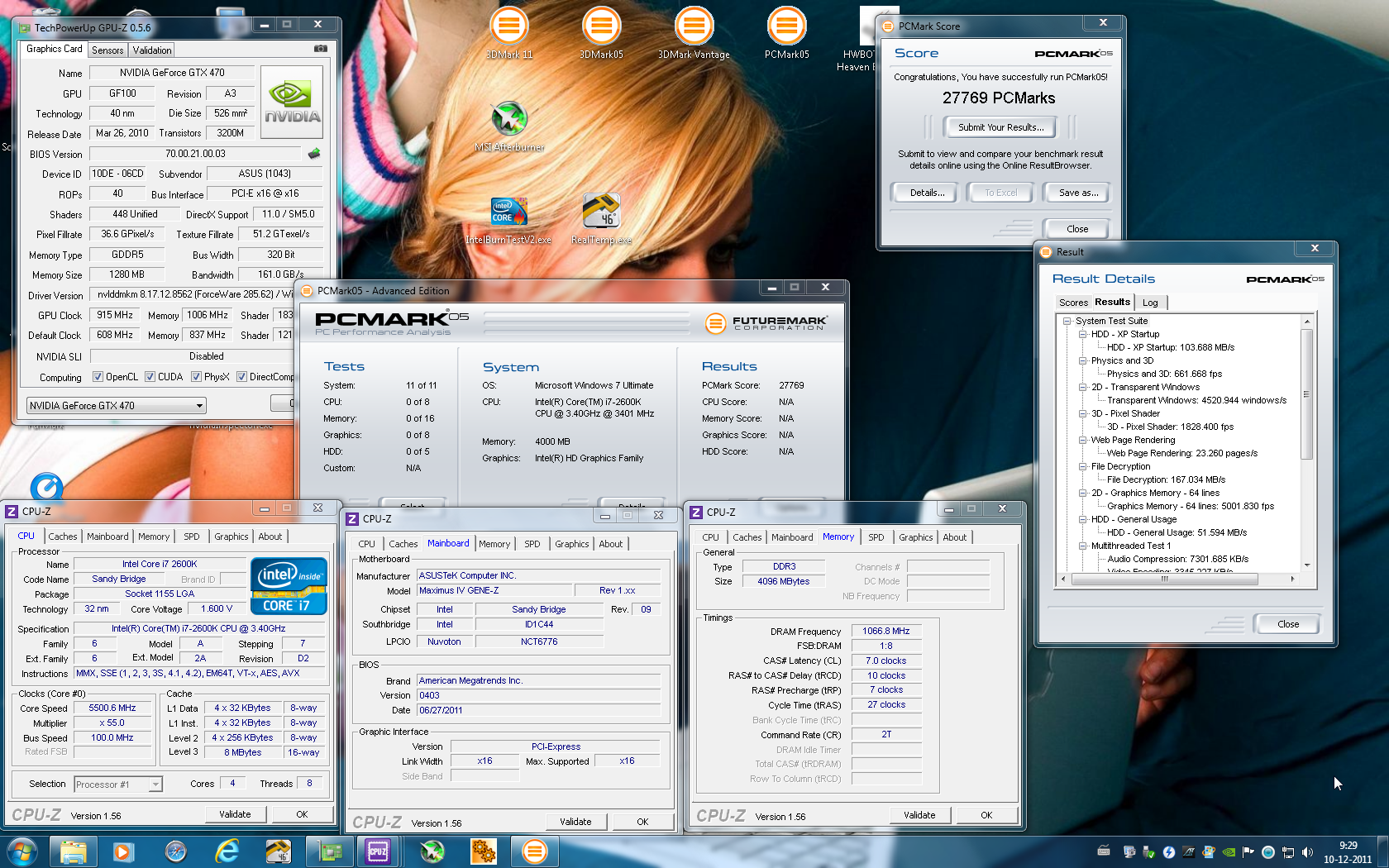Open the SPD tab in the middle CPU-Z window
The height and width of the screenshot is (868, 1389).
(532, 544)
